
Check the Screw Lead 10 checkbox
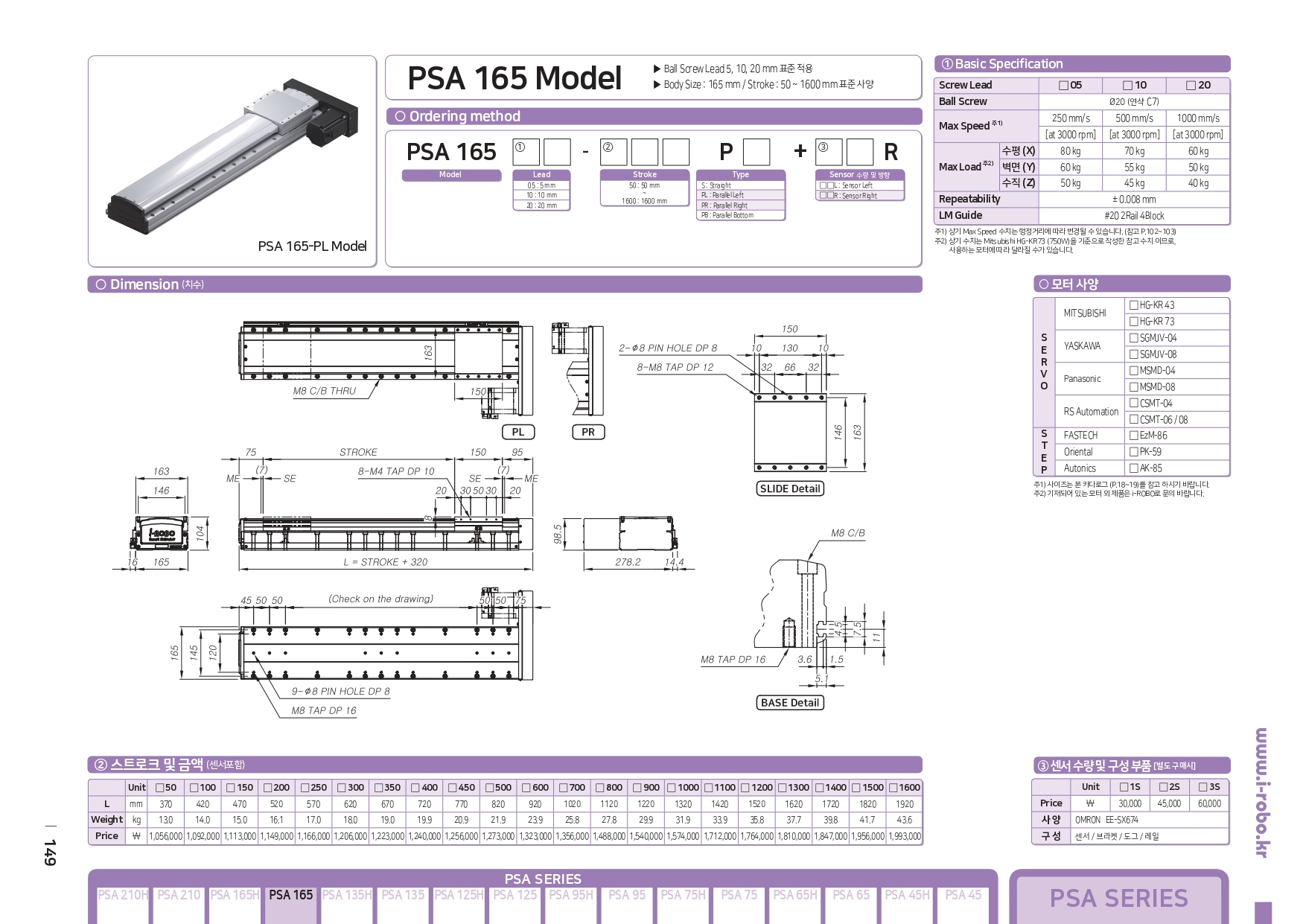[x=1127, y=86]
